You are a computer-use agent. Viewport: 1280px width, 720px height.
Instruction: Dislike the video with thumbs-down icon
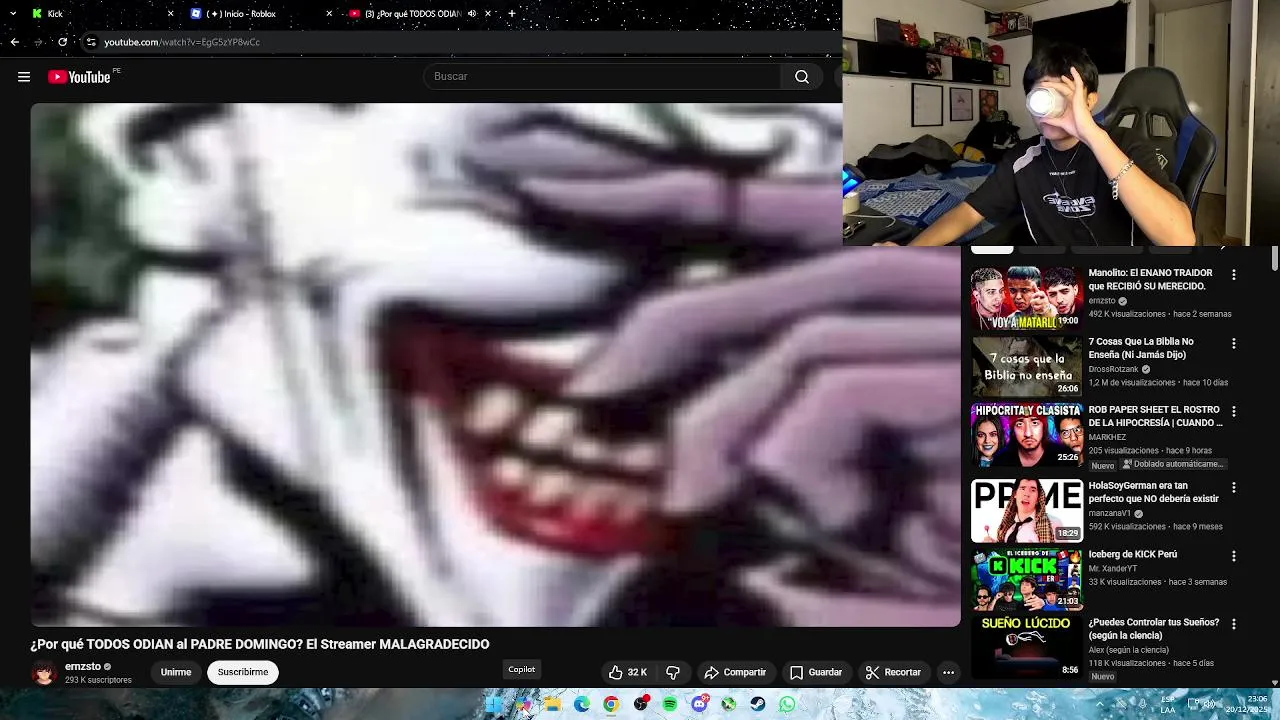(673, 672)
